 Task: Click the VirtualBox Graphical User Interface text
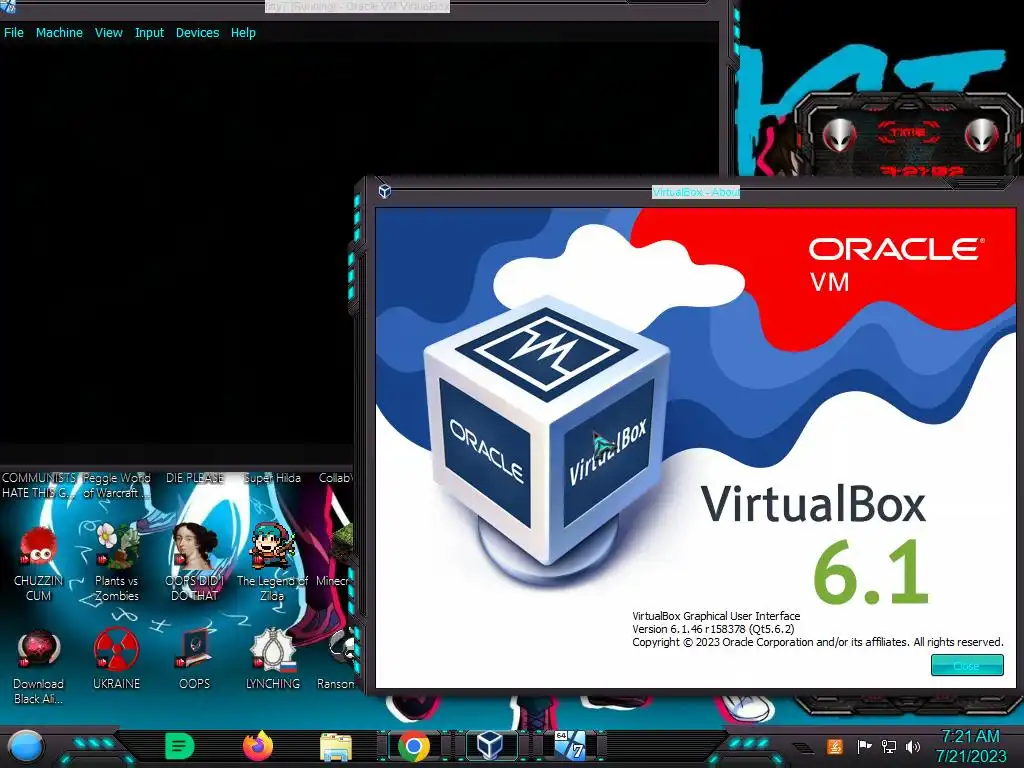716,616
